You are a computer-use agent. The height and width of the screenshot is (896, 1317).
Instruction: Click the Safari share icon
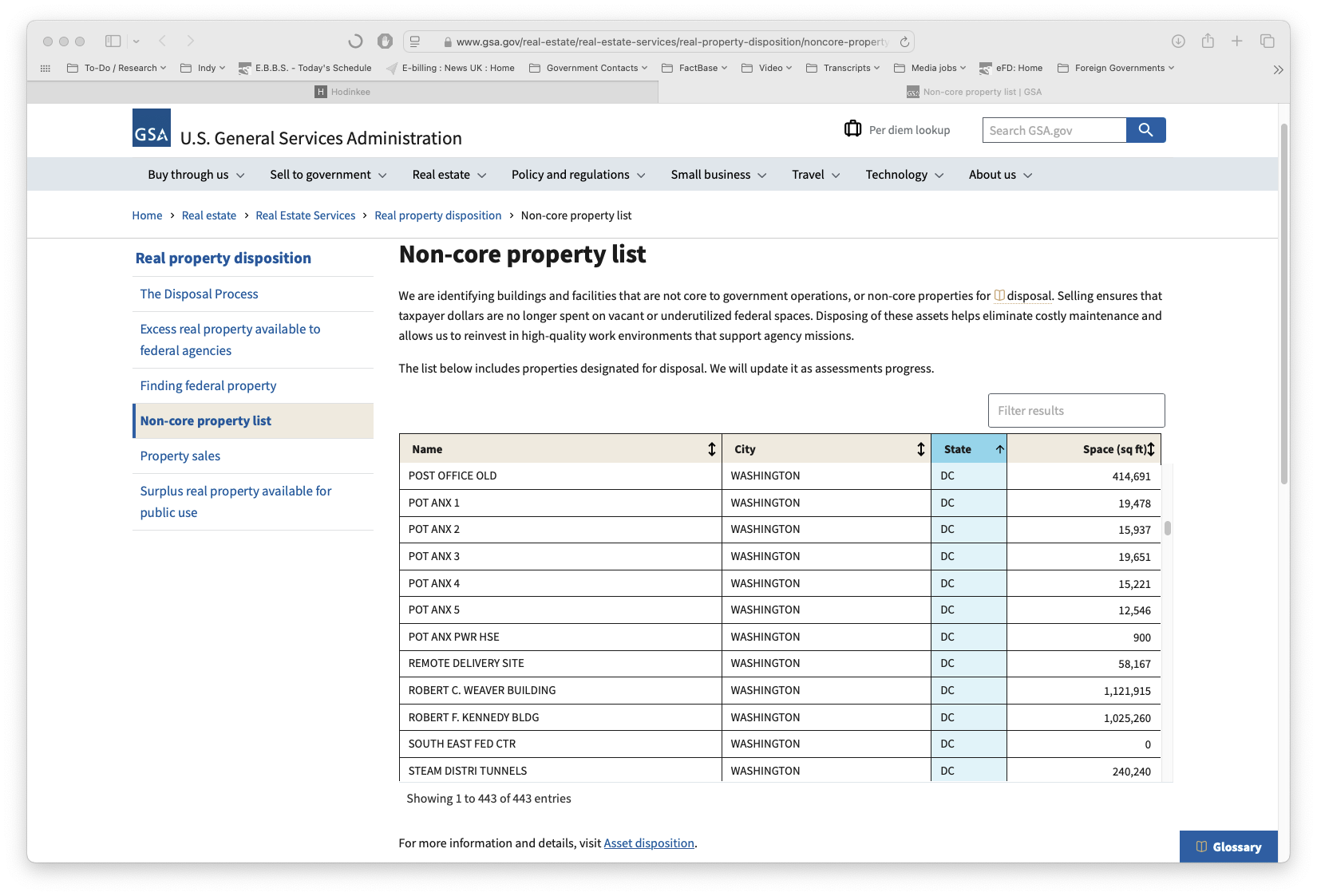[1208, 41]
